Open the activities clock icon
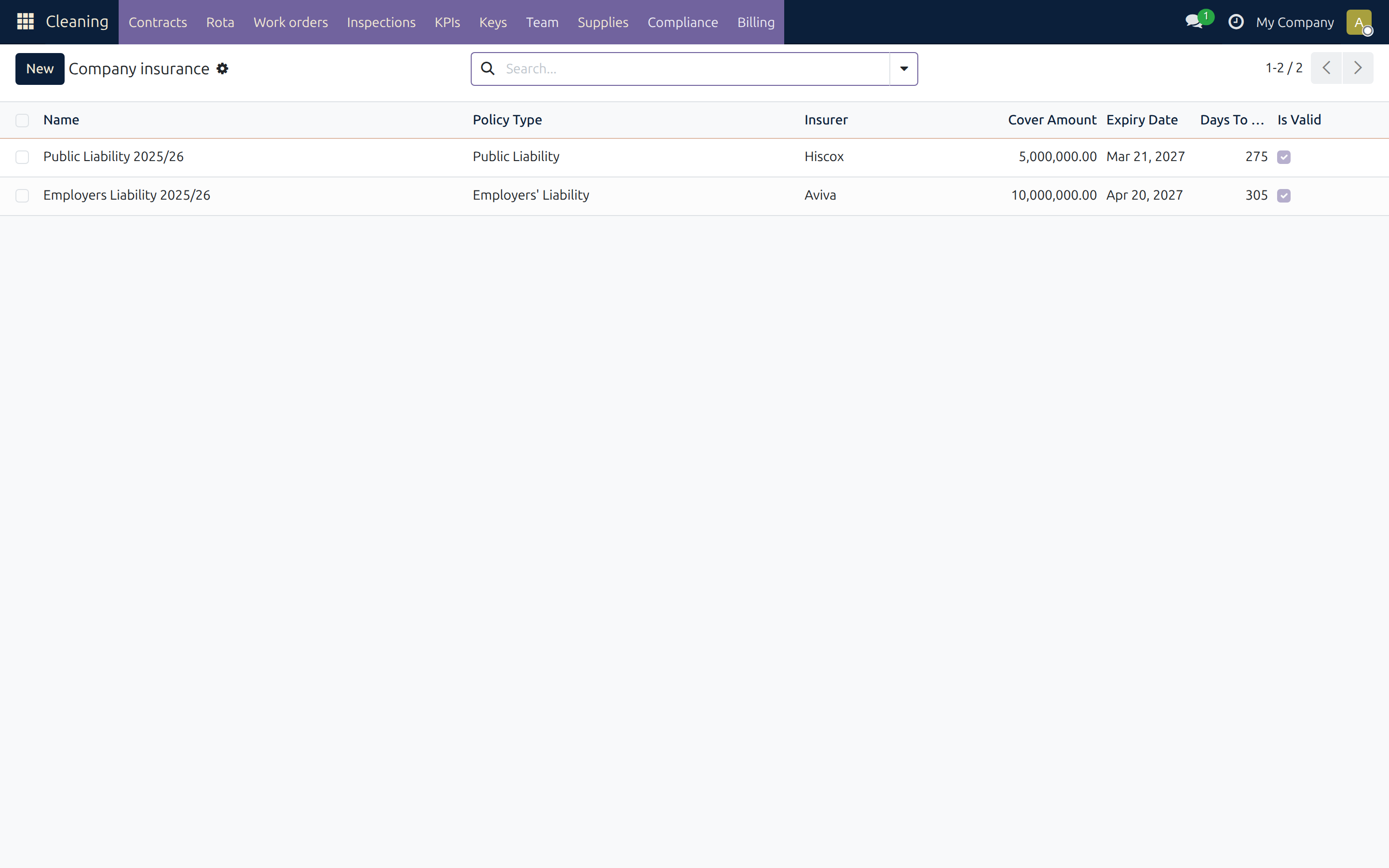1389x868 pixels. (x=1236, y=22)
